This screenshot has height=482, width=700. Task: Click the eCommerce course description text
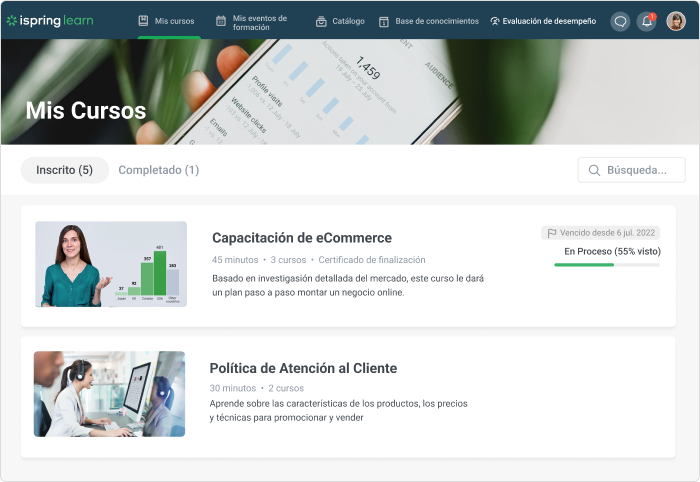[348, 286]
